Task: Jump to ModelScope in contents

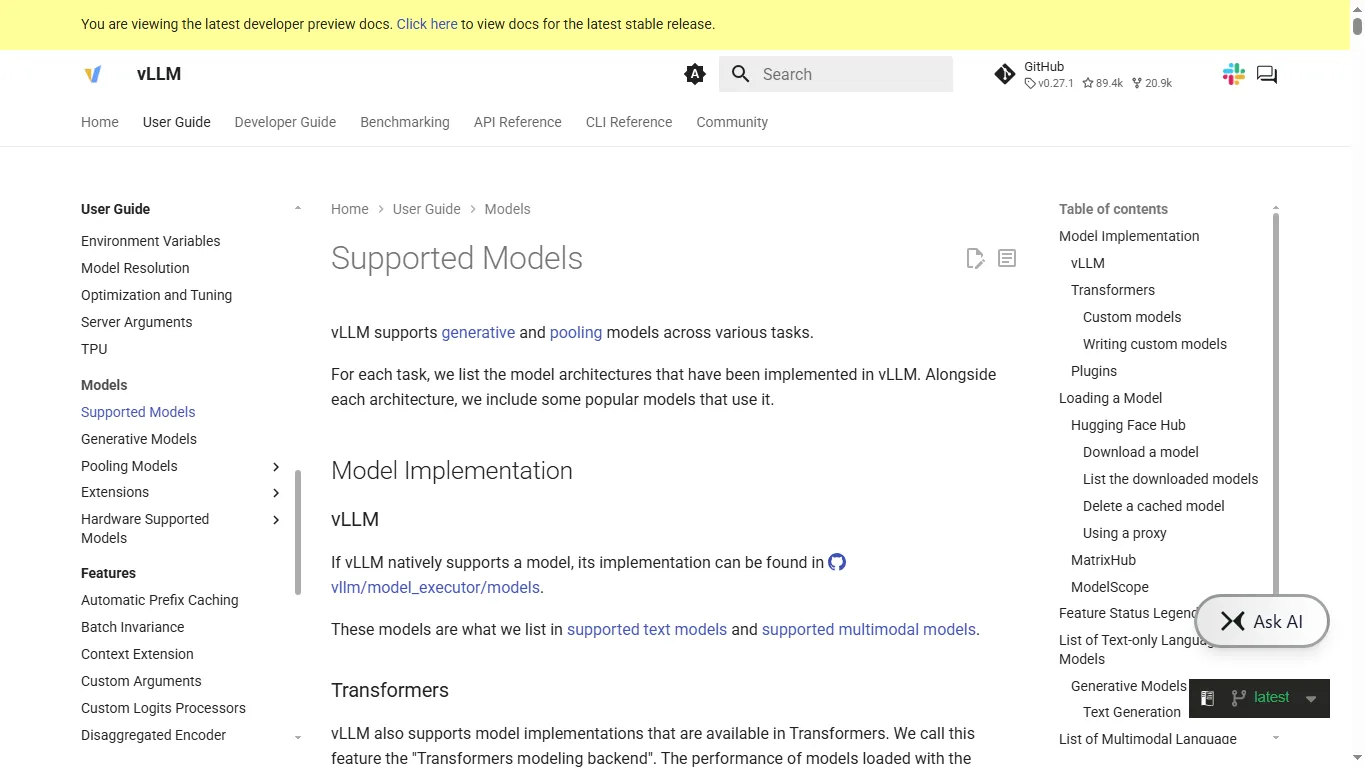Action: (x=1110, y=587)
